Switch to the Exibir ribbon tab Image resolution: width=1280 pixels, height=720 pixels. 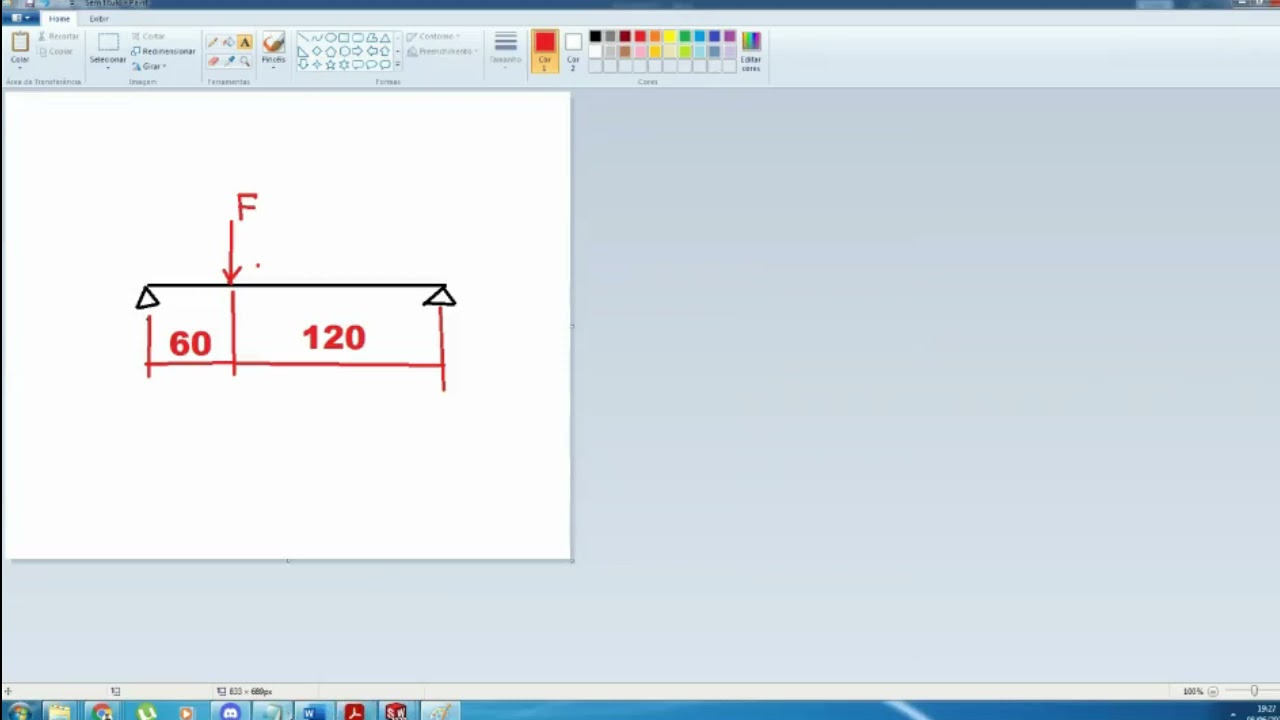pos(98,18)
